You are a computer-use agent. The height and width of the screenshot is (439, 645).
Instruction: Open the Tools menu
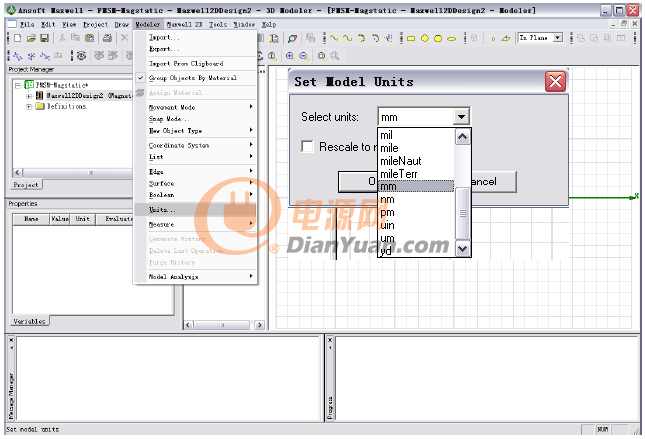click(x=218, y=24)
